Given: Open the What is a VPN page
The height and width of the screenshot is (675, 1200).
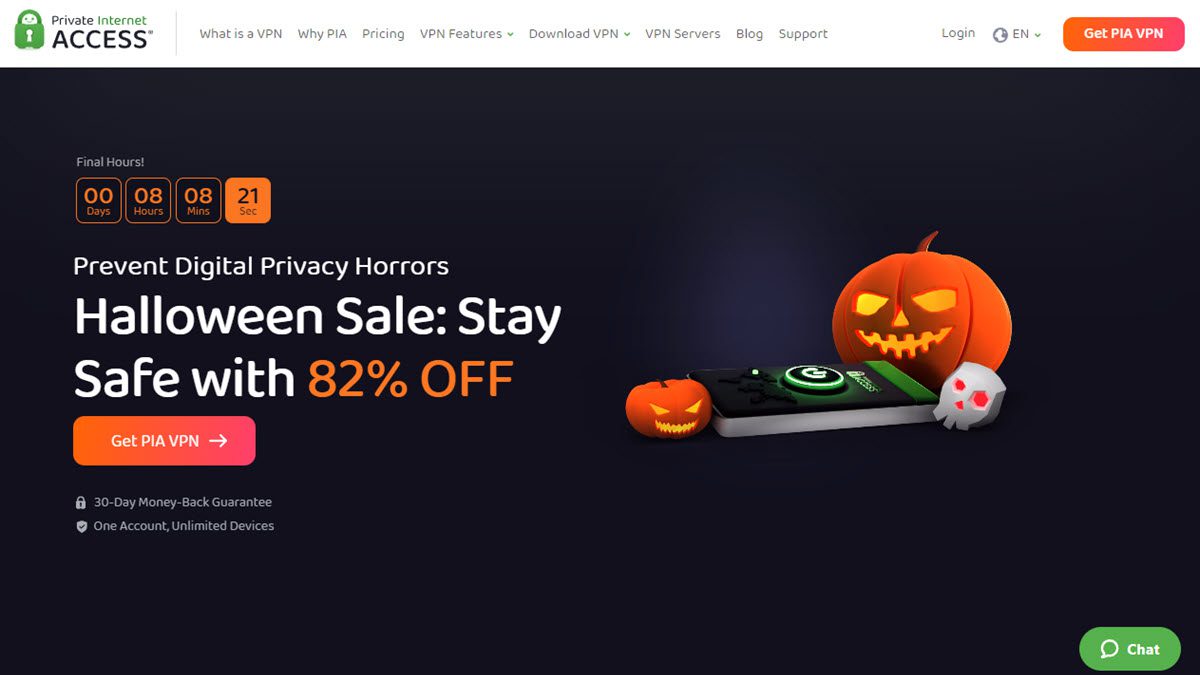Looking at the screenshot, I should [241, 34].
